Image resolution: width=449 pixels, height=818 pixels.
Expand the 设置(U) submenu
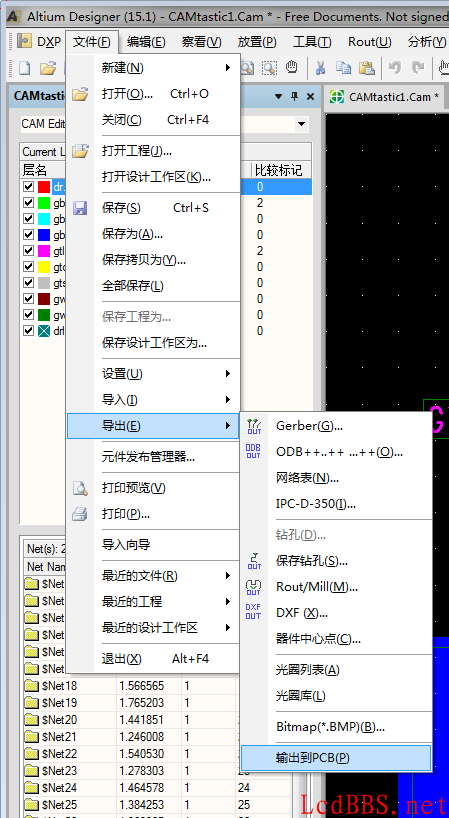tap(227, 374)
